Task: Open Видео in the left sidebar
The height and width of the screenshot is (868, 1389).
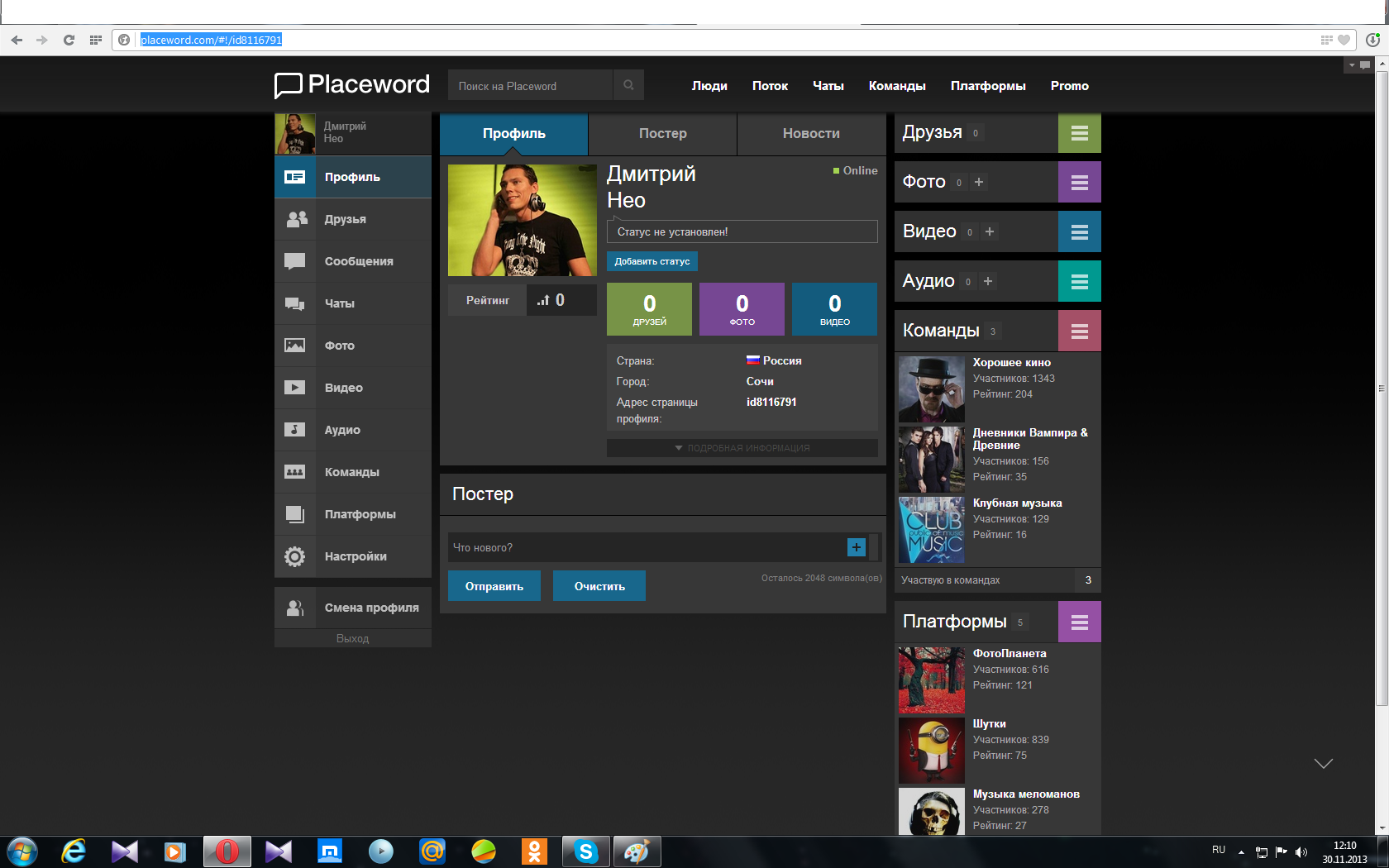Action: click(x=353, y=388)
